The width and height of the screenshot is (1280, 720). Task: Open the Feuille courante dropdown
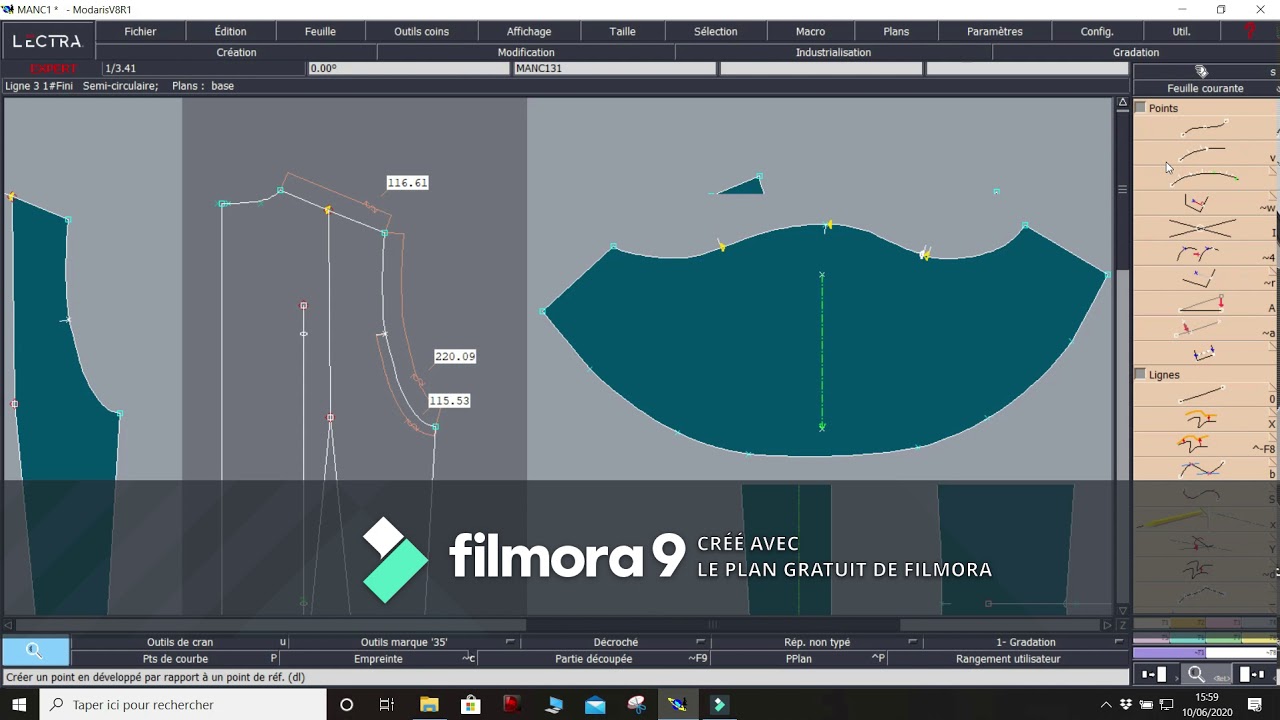1205,88
